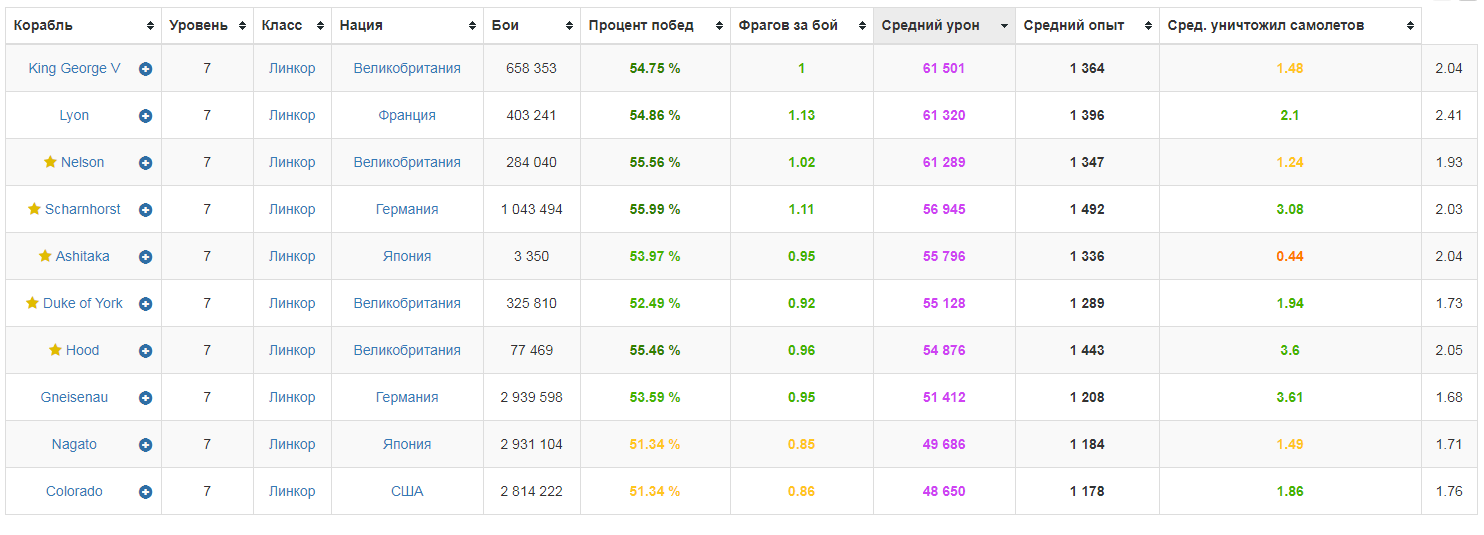
Task: Sort table by Корабль column
Action: pos(83,26)
